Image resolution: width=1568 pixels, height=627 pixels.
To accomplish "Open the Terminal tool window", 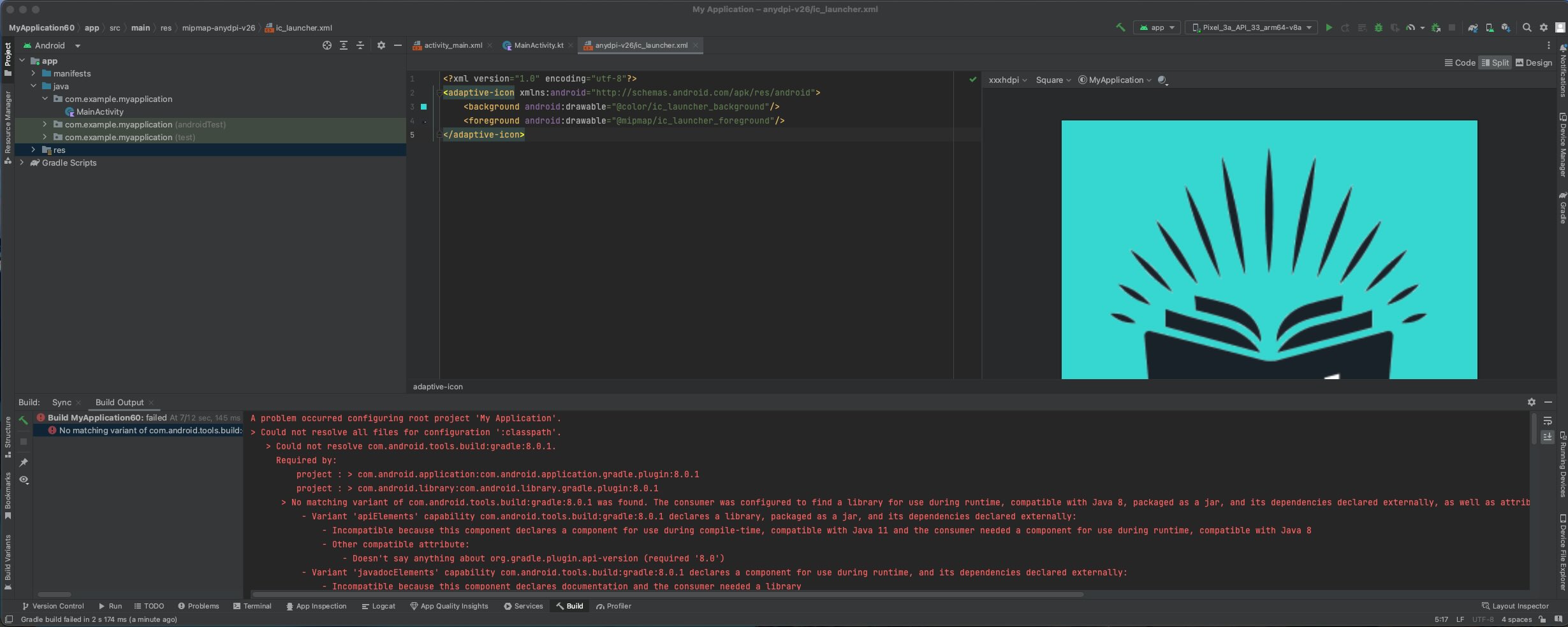I will pos(253,606).
